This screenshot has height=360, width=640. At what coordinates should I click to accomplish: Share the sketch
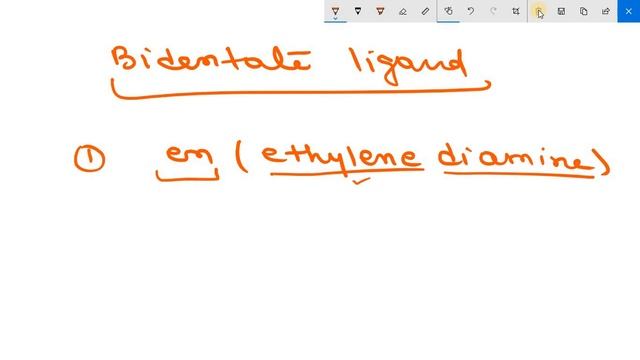(606, 11)
